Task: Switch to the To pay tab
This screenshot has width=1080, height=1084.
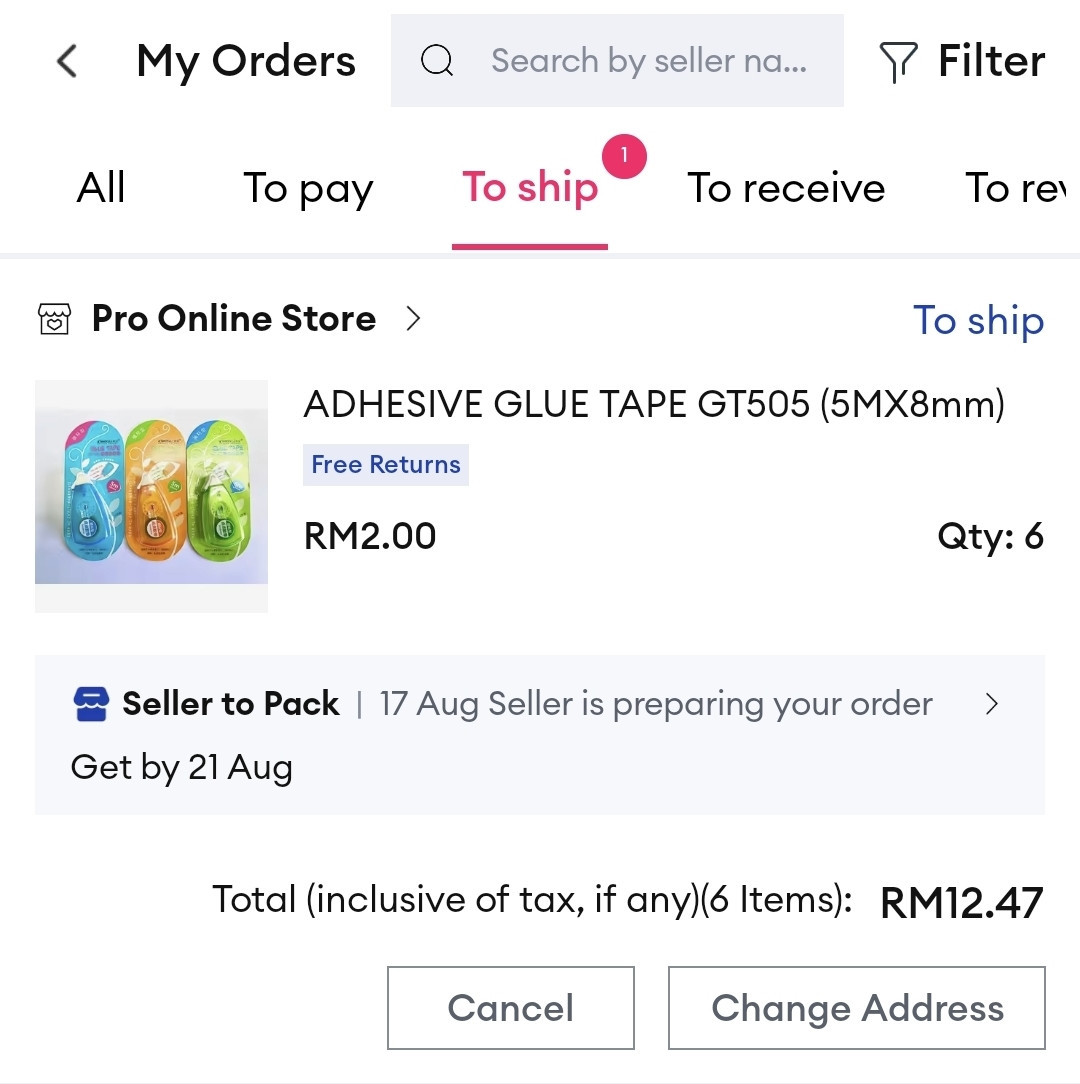Action: (308, 189)
